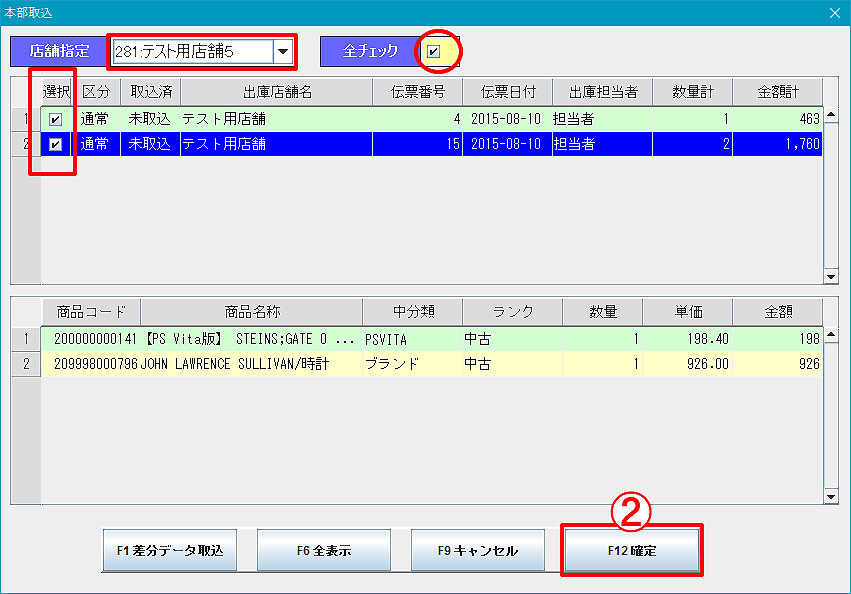Click the 伝票日付 column header
The height and width of the screenshot is (594, 851).
507,92
